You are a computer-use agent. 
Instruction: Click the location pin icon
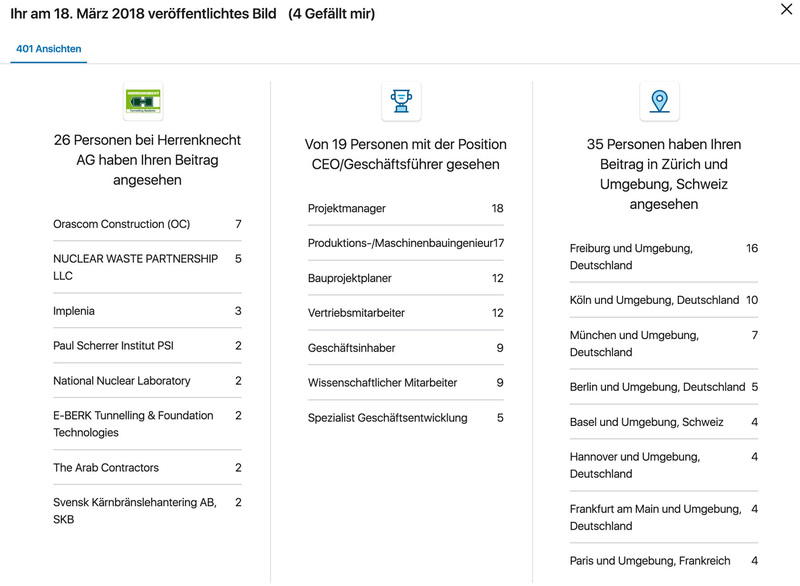(x=659, y=101)
